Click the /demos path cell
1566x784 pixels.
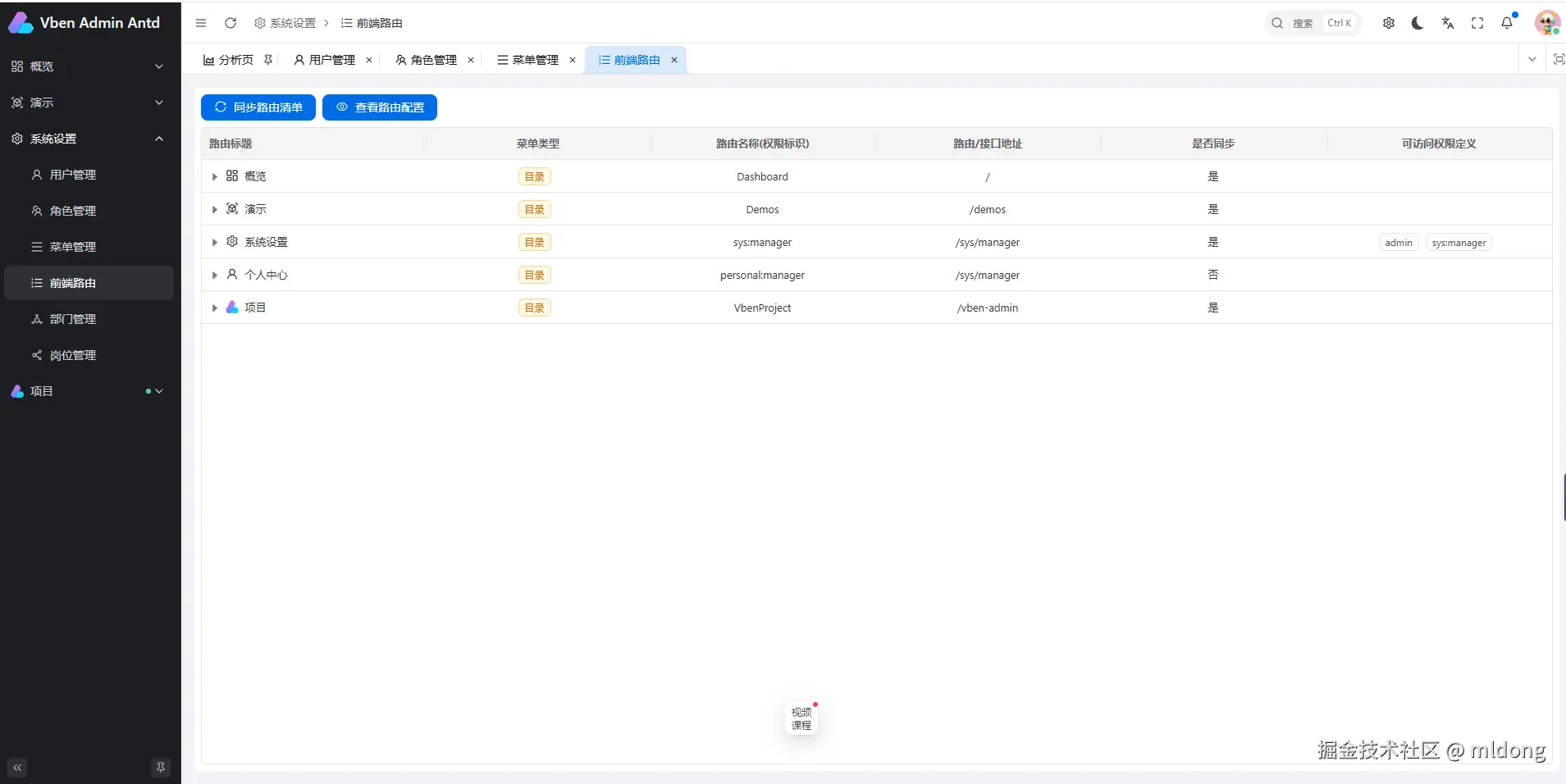click(988, 209)
